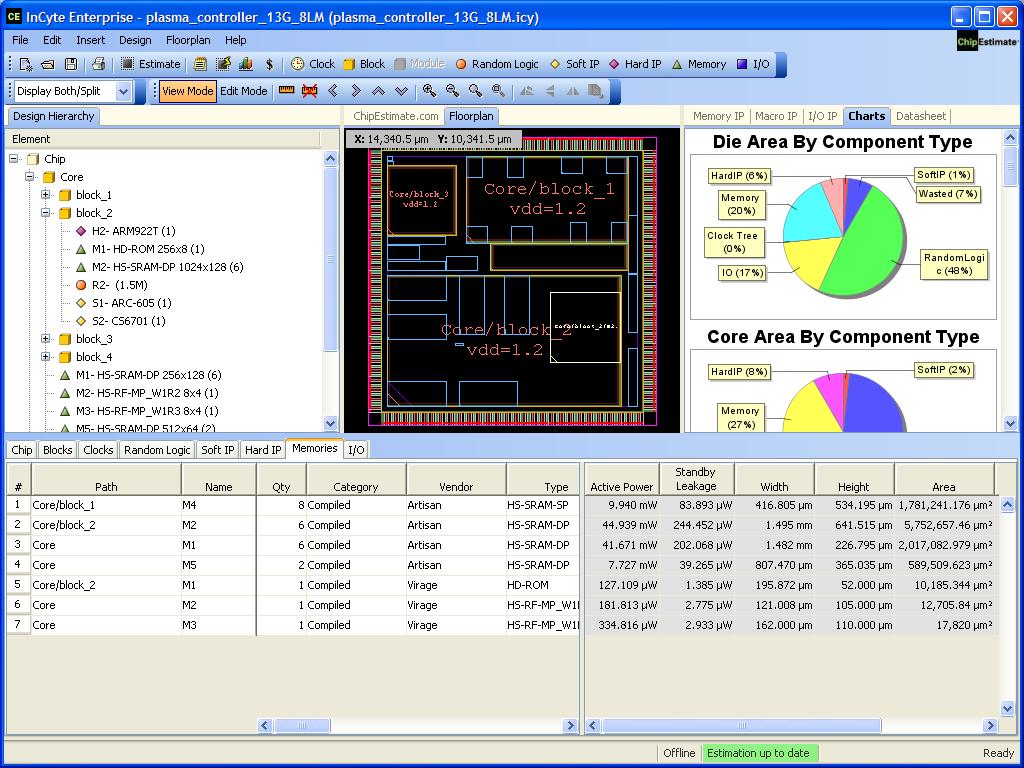The height and width of the screenshot is (768, 1024).
Task: Pan floorplan down with the down chevron
Action: point(402,91)
